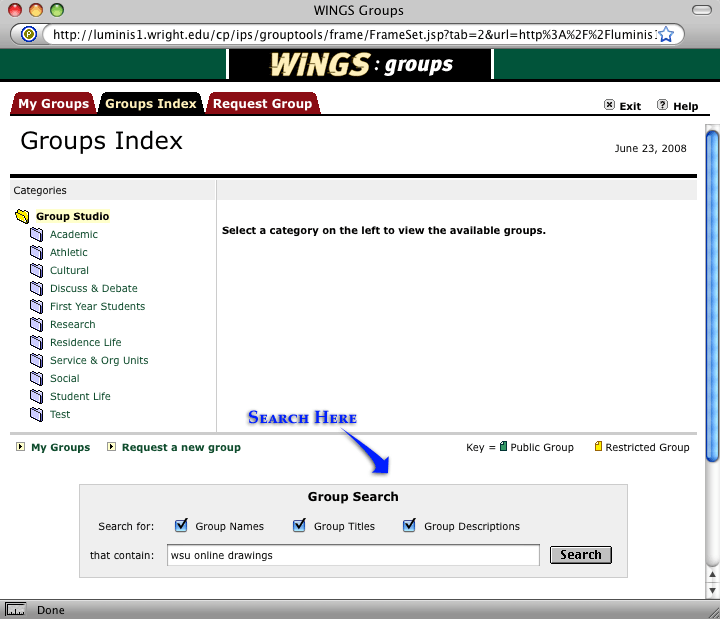Click the Research category folder icon
The image size is (720, 619).
[x=36, y=325]
